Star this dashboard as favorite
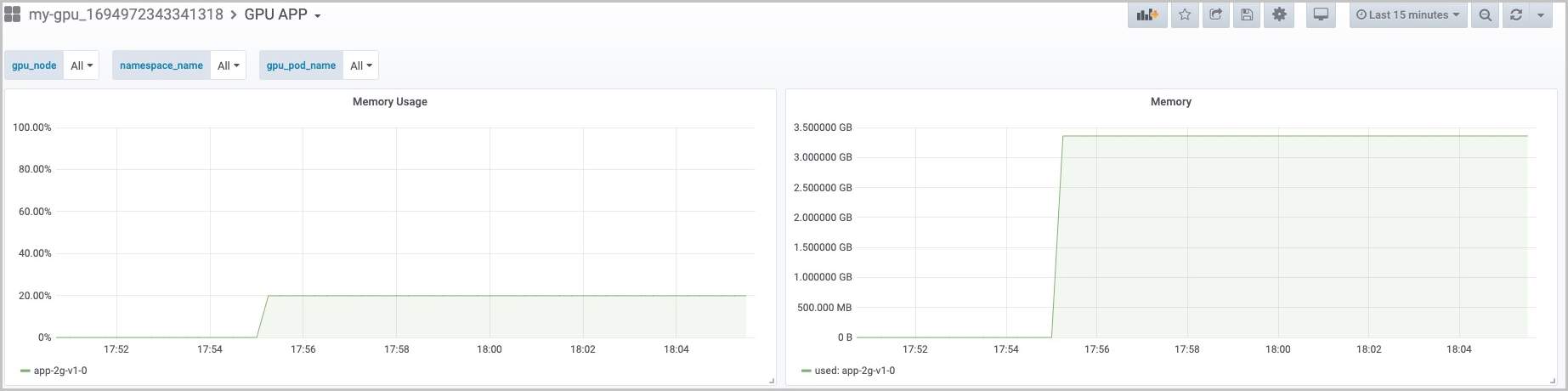Screen dimensions: 1568x391 coord(1185,15)
